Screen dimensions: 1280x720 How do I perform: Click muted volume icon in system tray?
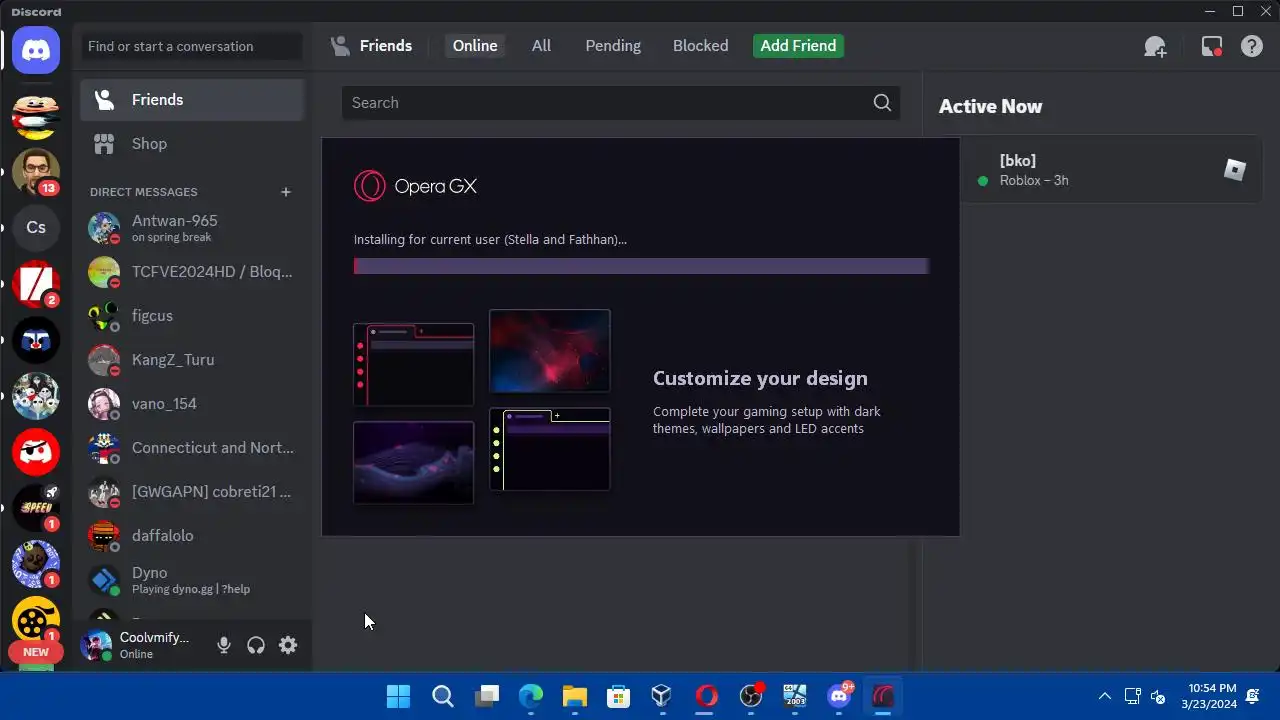pos(1158,696)
